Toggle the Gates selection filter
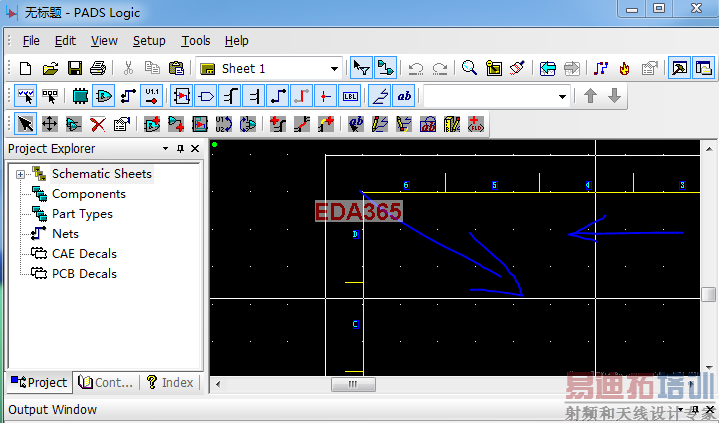719x423 pixels. tap(104, 96)
